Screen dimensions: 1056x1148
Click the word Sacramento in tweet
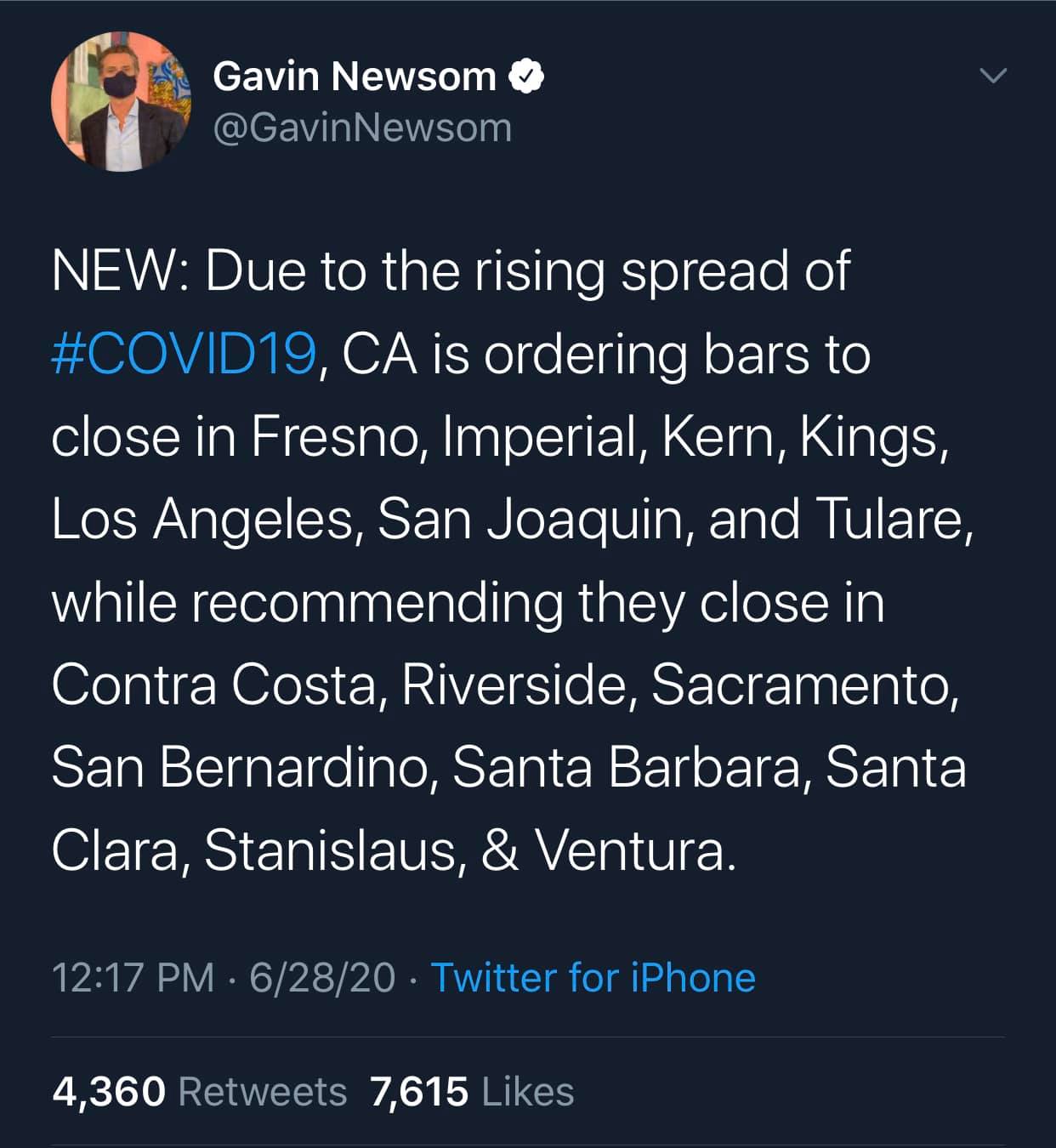(802, 685)
